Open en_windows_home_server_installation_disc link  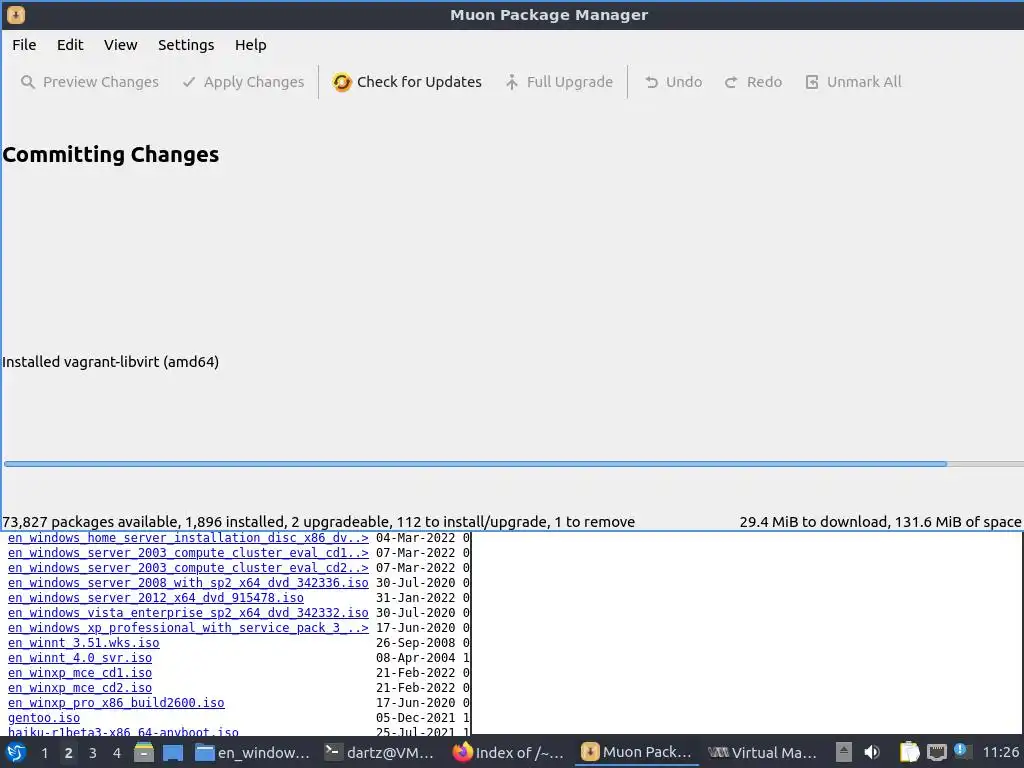188,538
